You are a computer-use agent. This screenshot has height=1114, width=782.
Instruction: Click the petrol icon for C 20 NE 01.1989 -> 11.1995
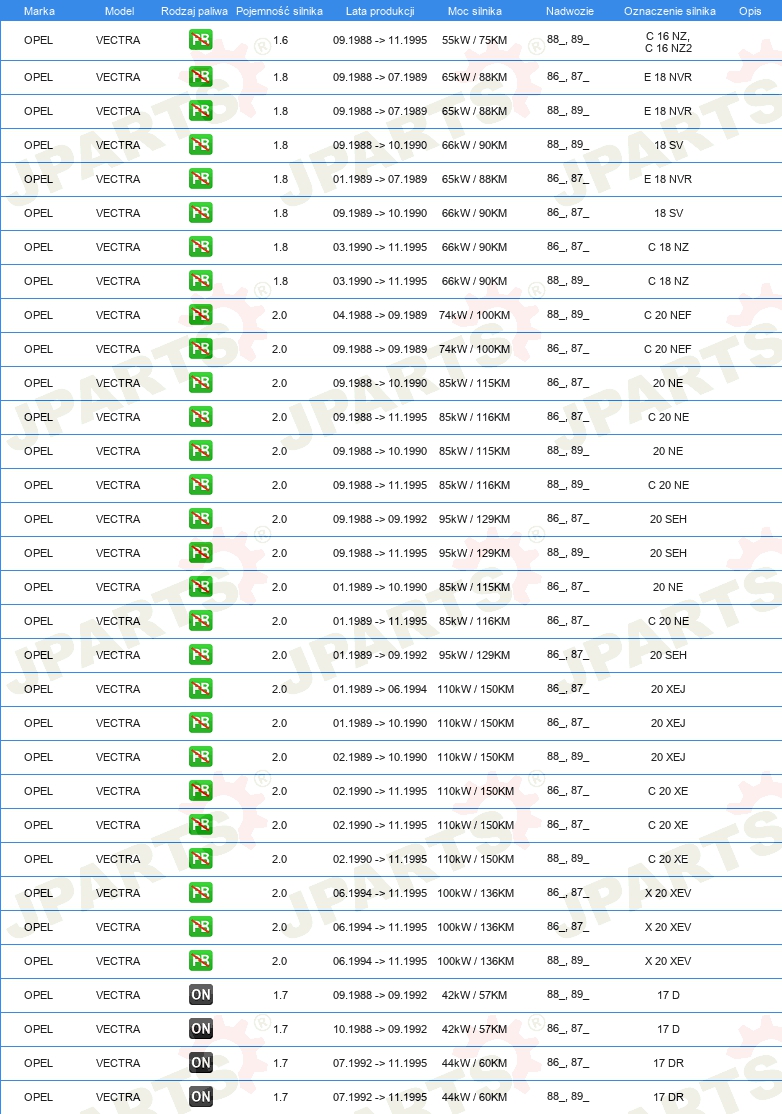[201, 620]
